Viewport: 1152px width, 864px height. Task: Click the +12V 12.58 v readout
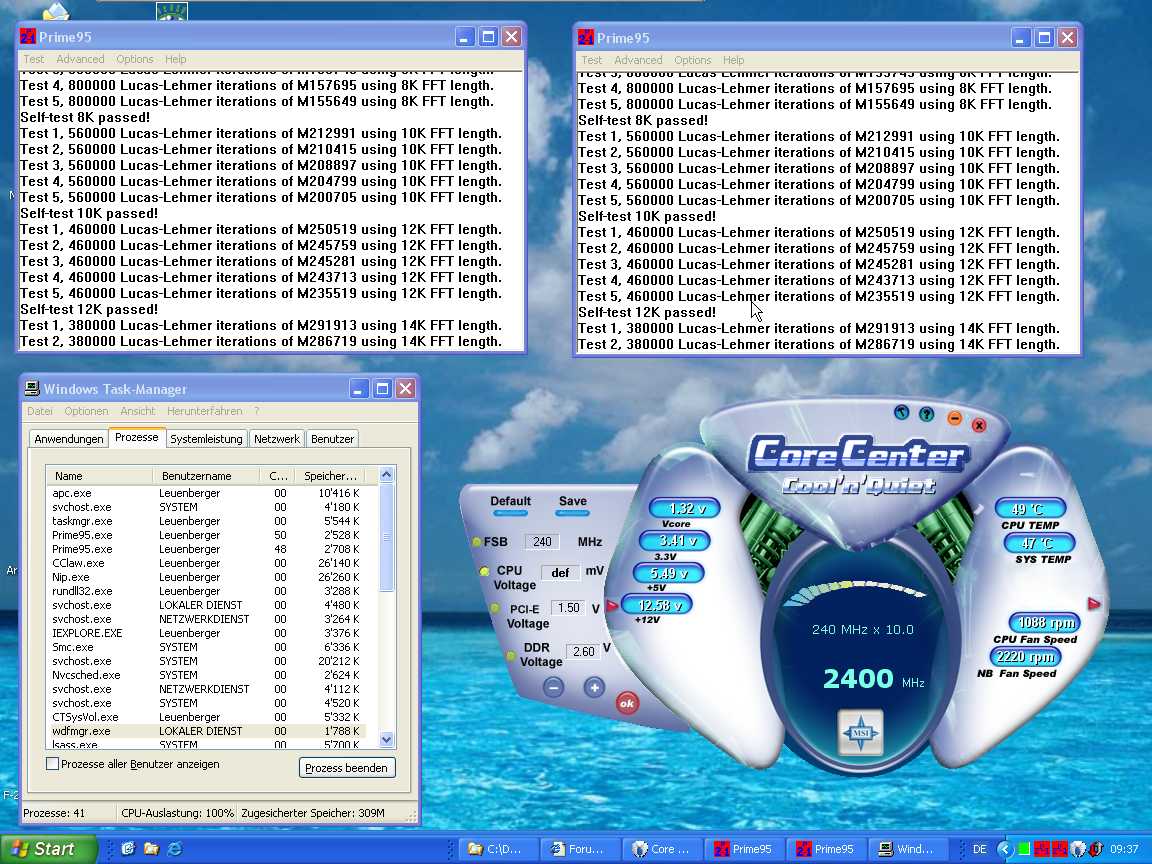tap(657, 605)
